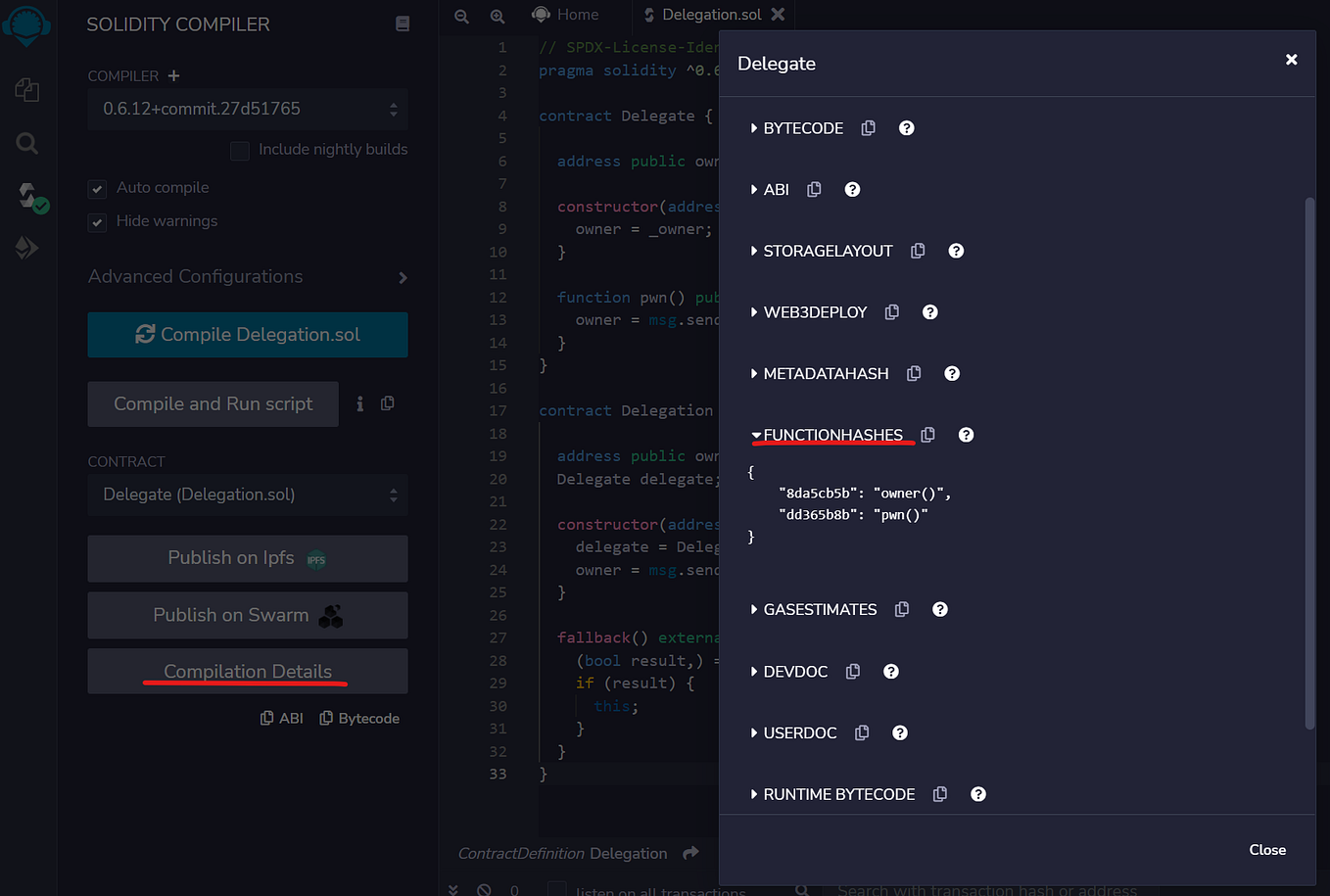
Task: Open FUNCTIONHASHES help question mark
Action: click(966, 435)
